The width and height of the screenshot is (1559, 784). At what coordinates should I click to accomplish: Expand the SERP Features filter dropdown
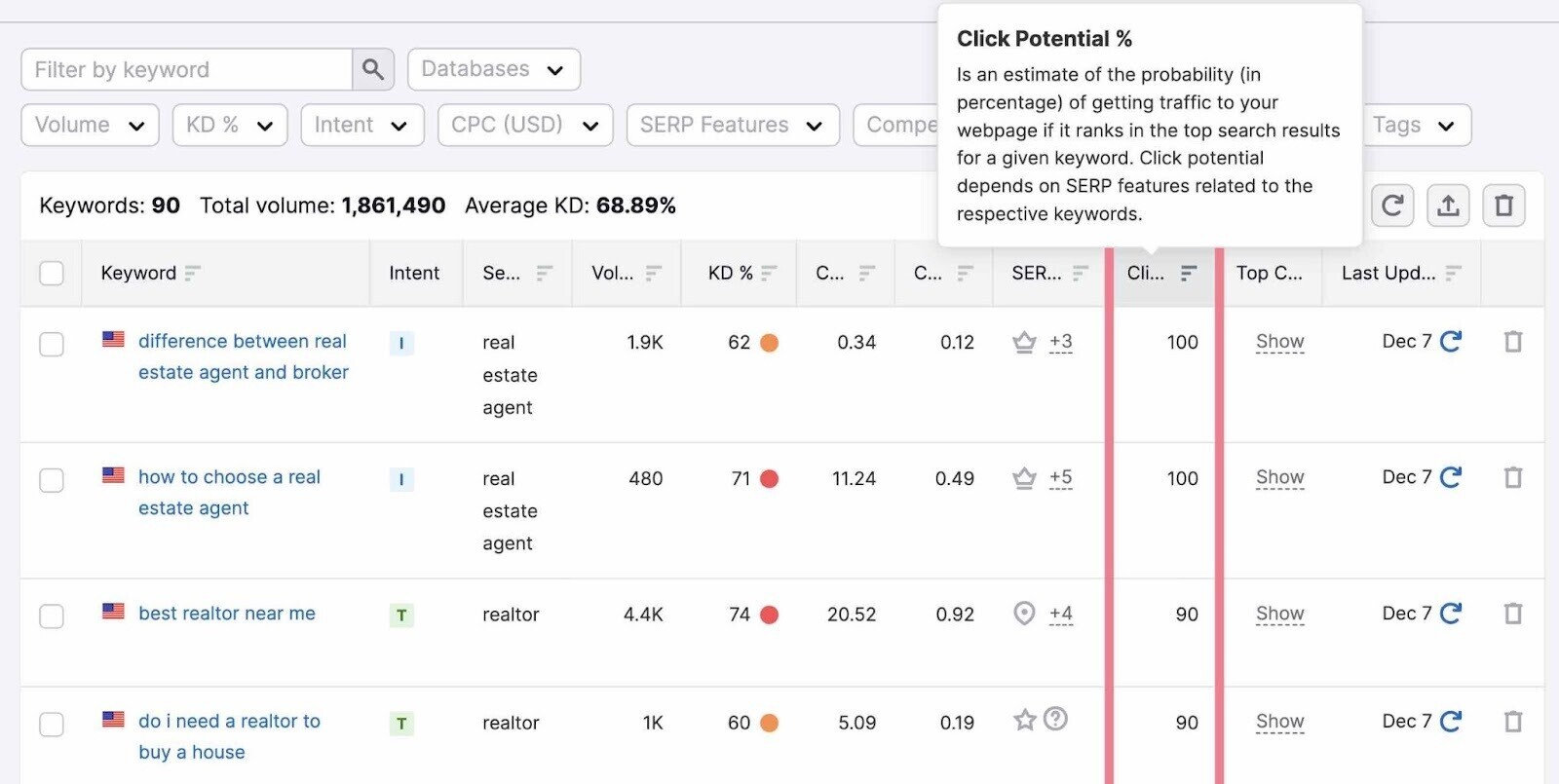coord(732,125)
